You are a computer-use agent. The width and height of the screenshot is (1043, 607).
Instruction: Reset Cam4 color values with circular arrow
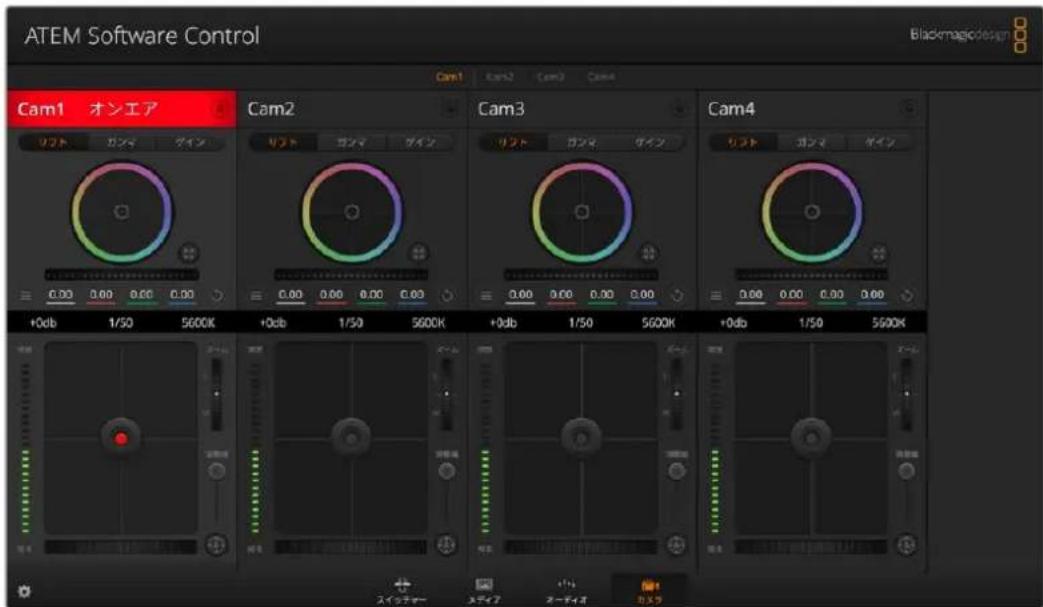pos(907,296)
